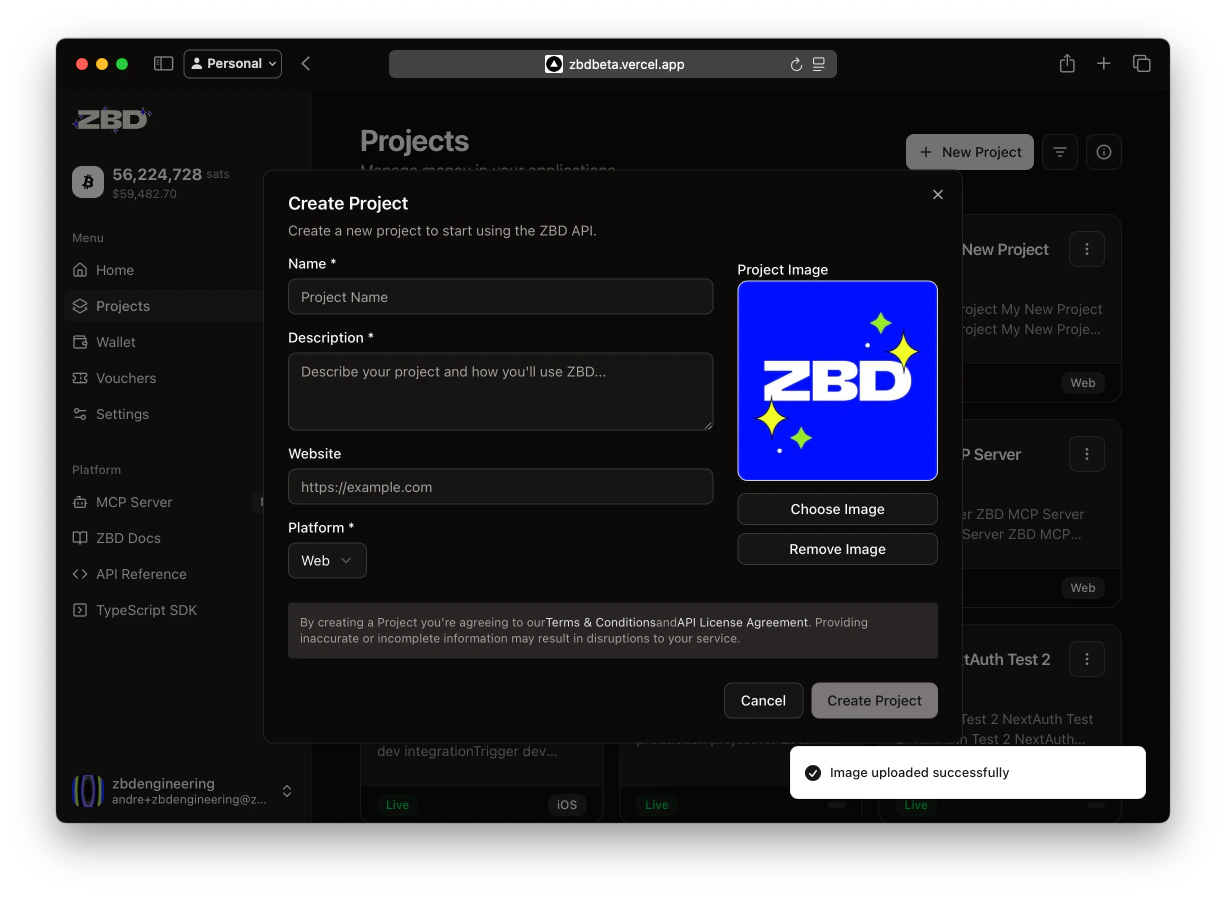The height and width of the screenshot is (897, 1226).
Task: Click the zbdbeta.vercel.app address bar
Action: point(612,64)
